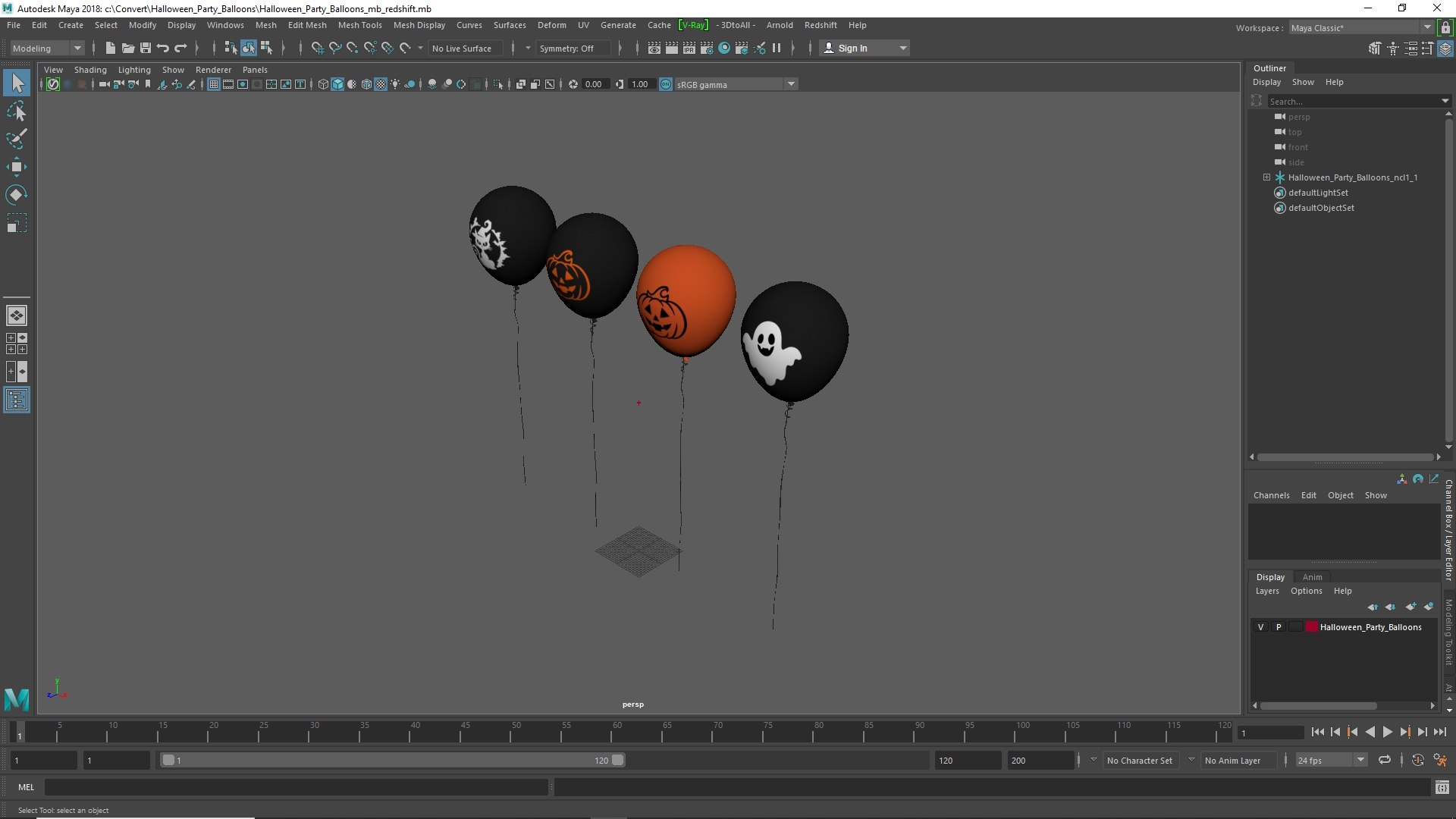This screenshot has height=819, width=1456.
Task: Click the Play Forwards button
Action: 1387,732
